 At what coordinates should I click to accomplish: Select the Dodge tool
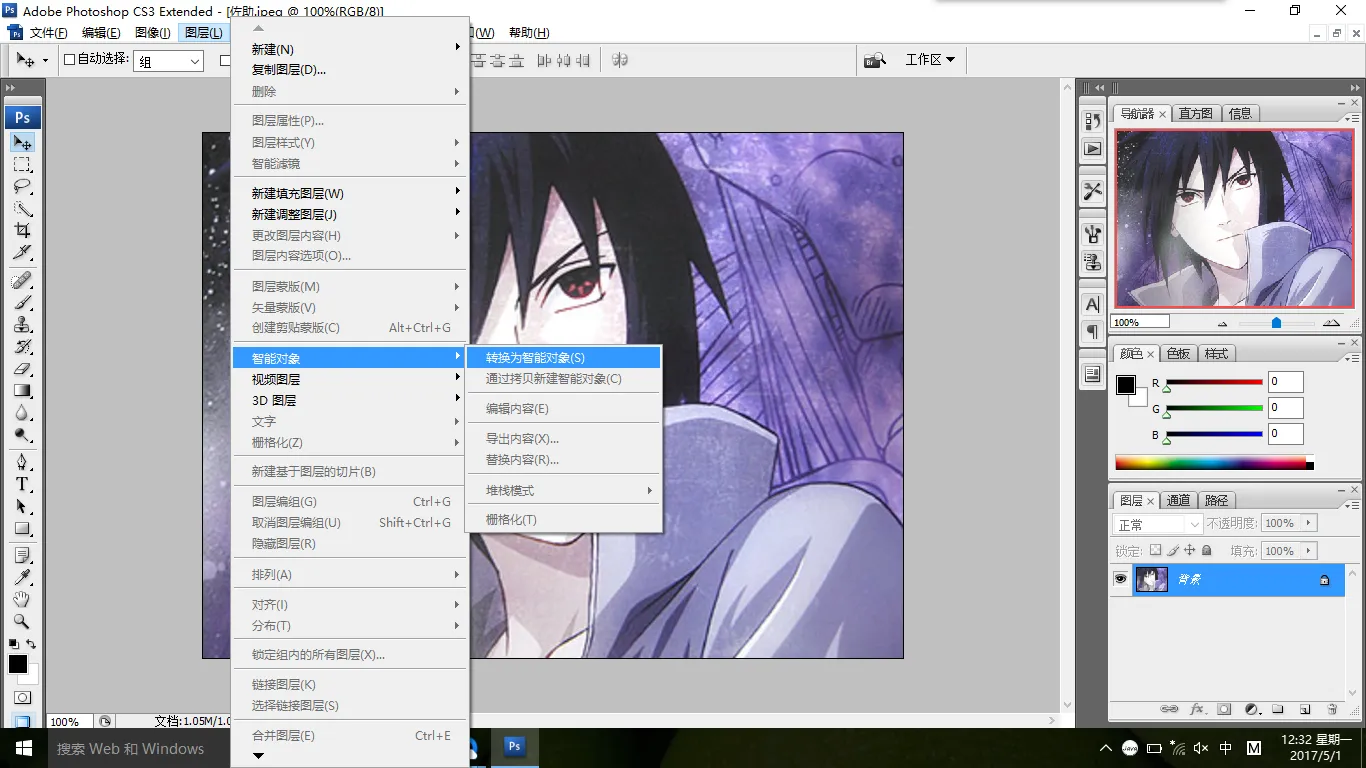[x=22, y=434]
